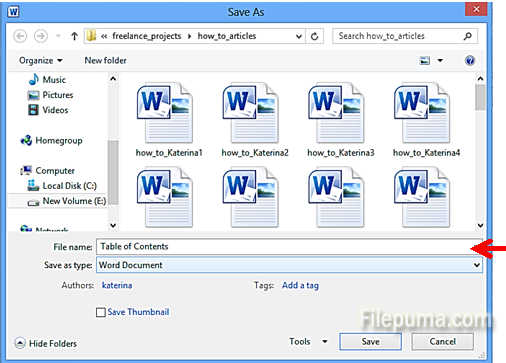Screen dimensions: 506x363
Task: Click the how_to_Katerina1 file name label
Action: (169, 153)
